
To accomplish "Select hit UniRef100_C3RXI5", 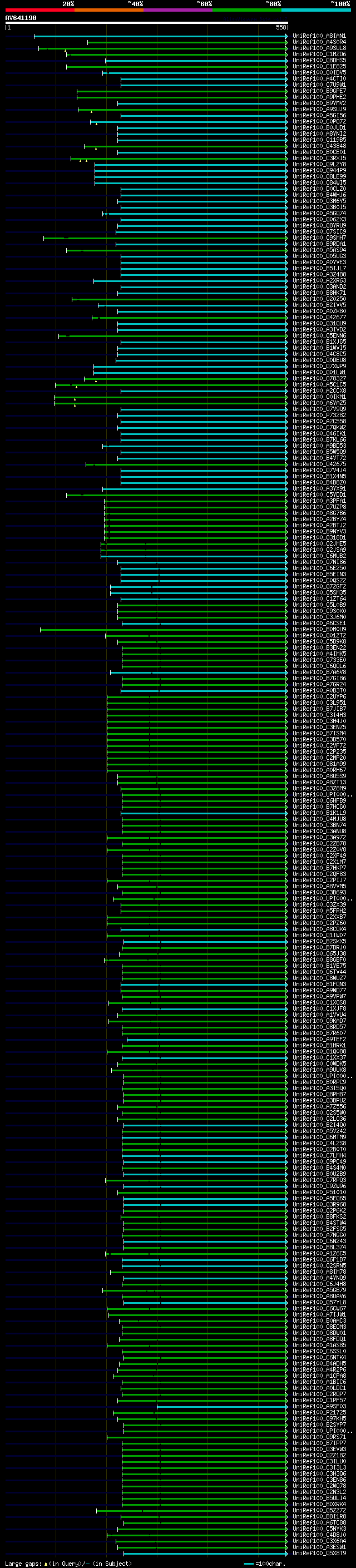I will [319, 159].
